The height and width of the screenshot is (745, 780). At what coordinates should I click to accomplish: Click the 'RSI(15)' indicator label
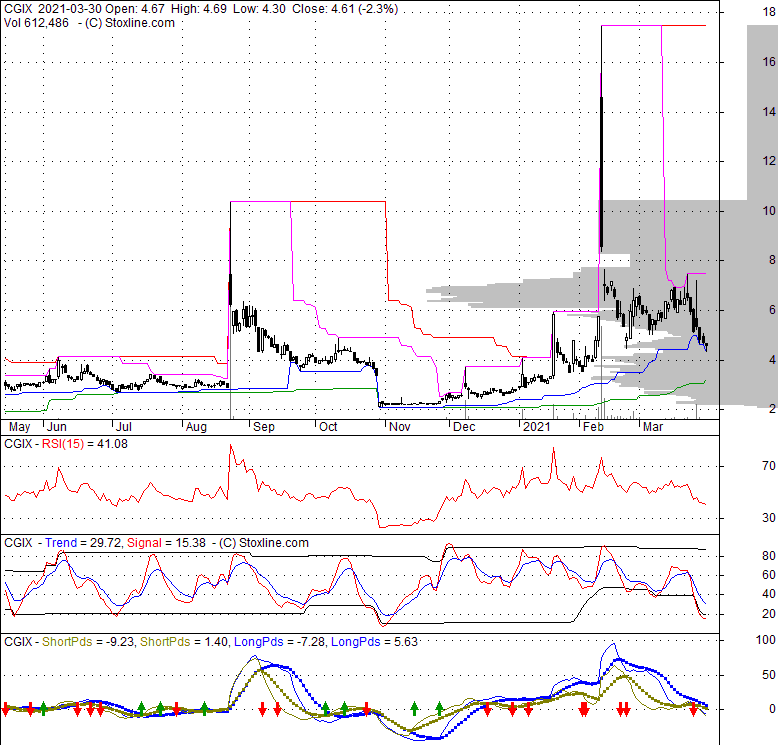tap(63, 444)
